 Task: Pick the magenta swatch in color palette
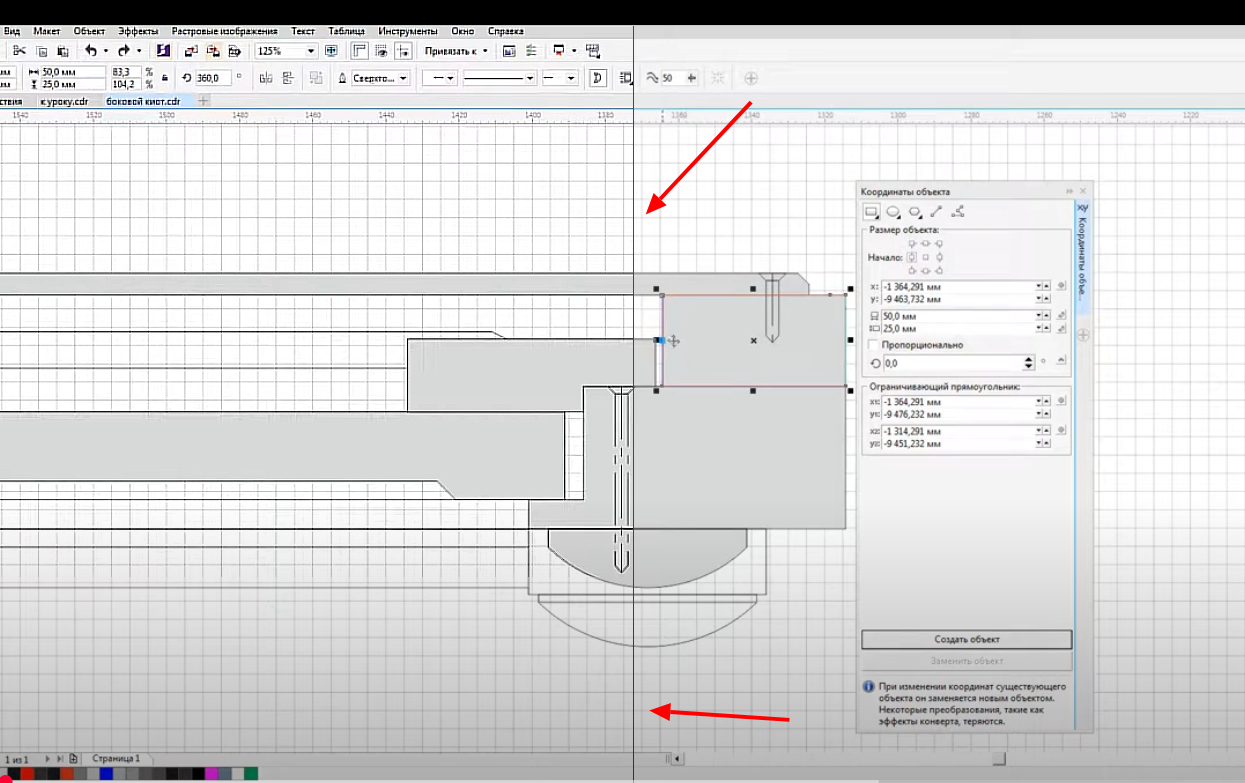point(211,773)
